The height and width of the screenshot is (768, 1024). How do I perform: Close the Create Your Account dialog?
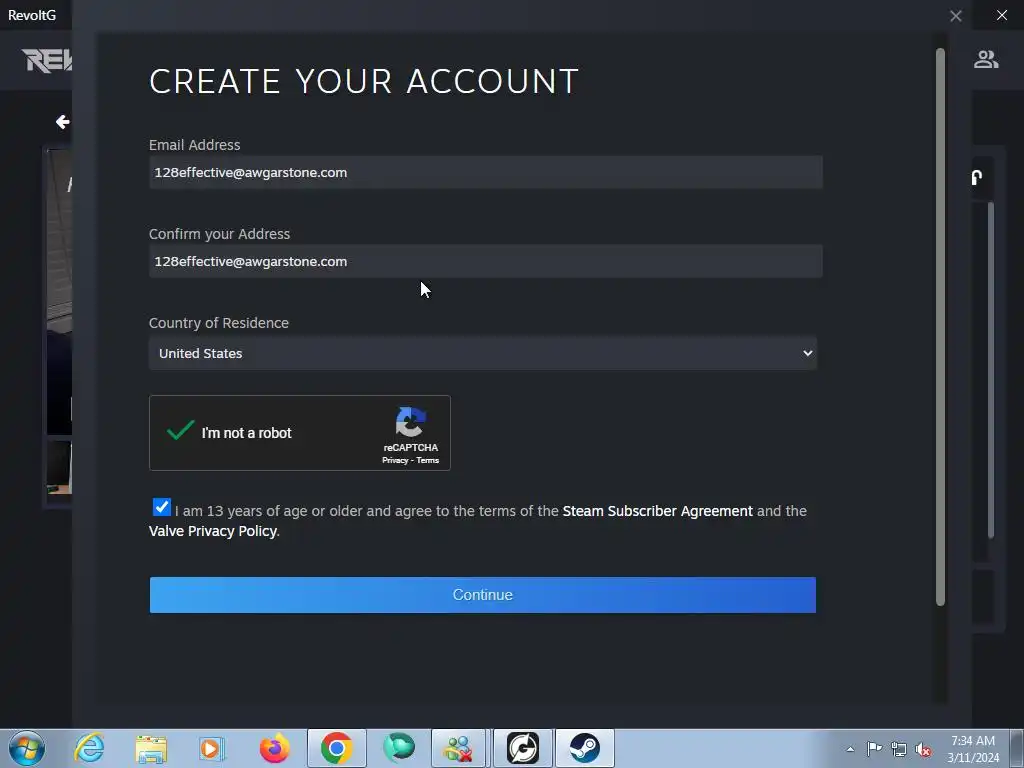[x=955, y=16]
